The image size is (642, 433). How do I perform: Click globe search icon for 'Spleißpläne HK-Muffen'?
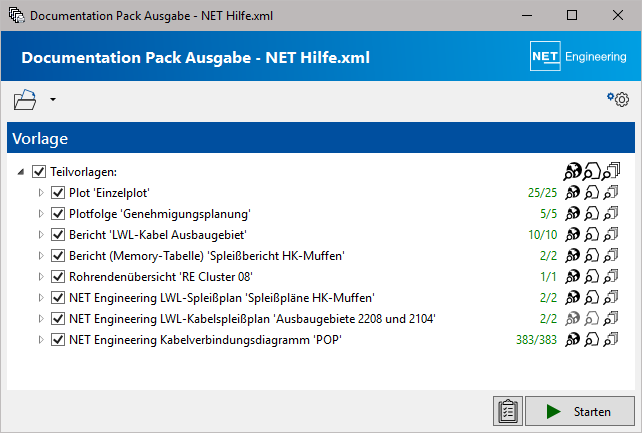pyautogui.click(x=572, y=298)
